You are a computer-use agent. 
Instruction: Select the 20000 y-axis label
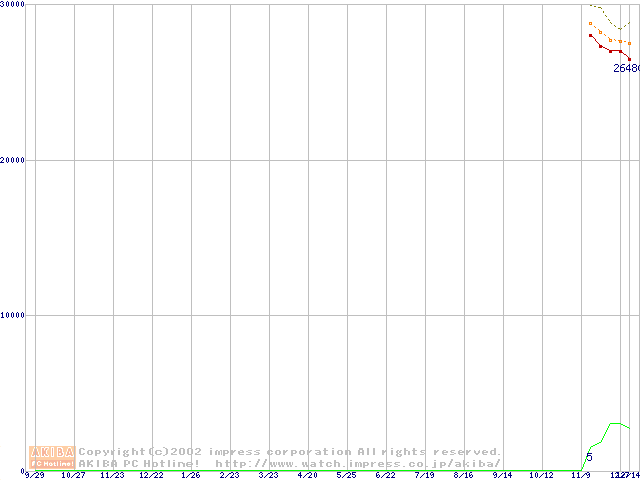[x=13, y=160]
